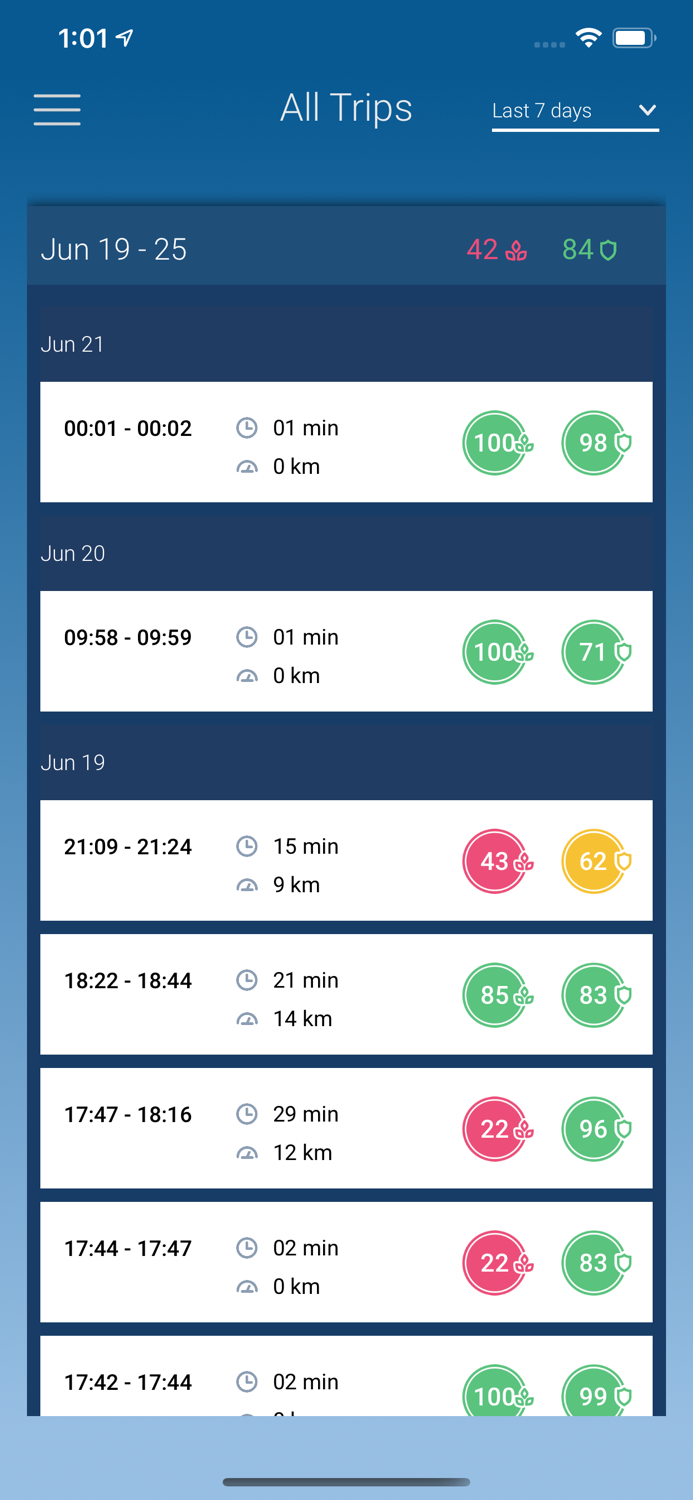The width and height of the screenshot is (693, 1500).
Task: Tap the dropdown chevron arrow
Action: coord(647,110)
